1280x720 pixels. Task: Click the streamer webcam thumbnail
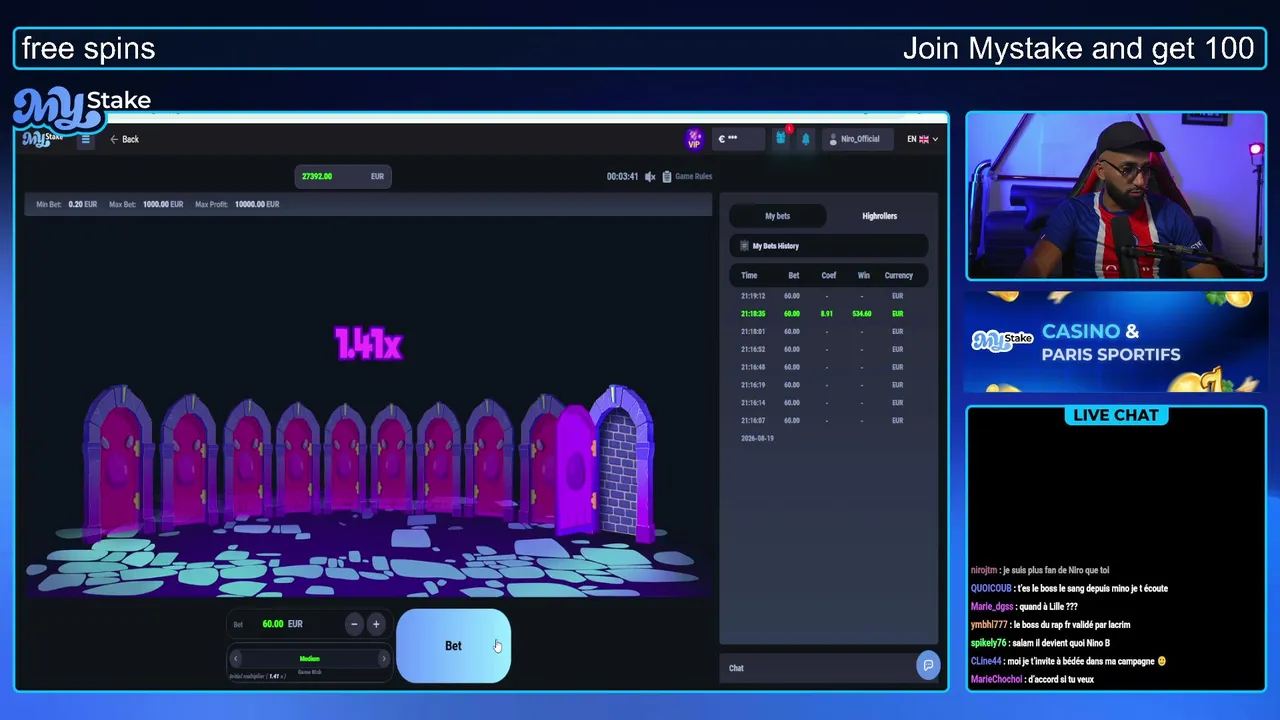[1116, 196]
